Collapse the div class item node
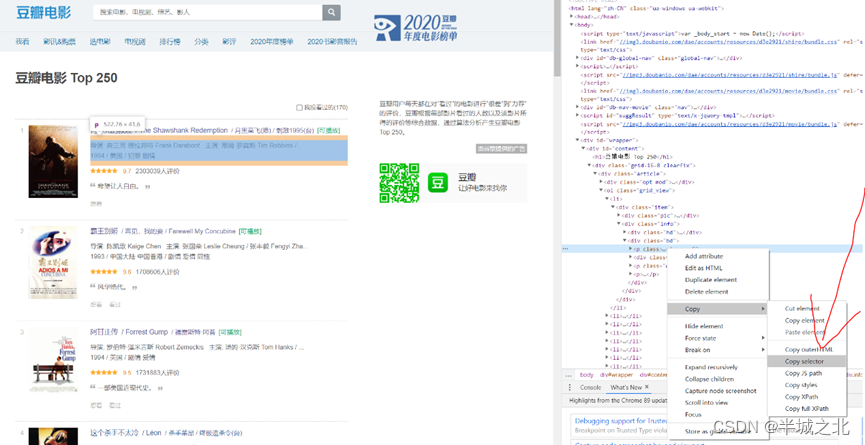This screenshot has width=865, height=445. coord(613,207)
